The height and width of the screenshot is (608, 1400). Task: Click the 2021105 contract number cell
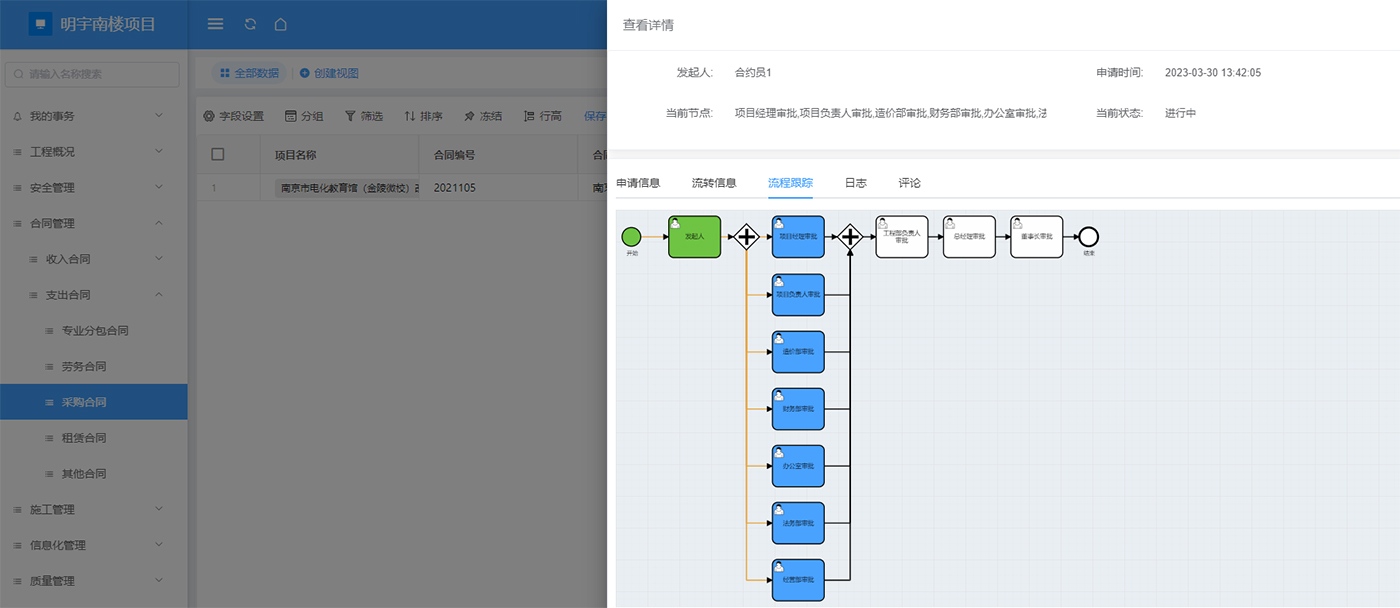click(x=454, y=187)
